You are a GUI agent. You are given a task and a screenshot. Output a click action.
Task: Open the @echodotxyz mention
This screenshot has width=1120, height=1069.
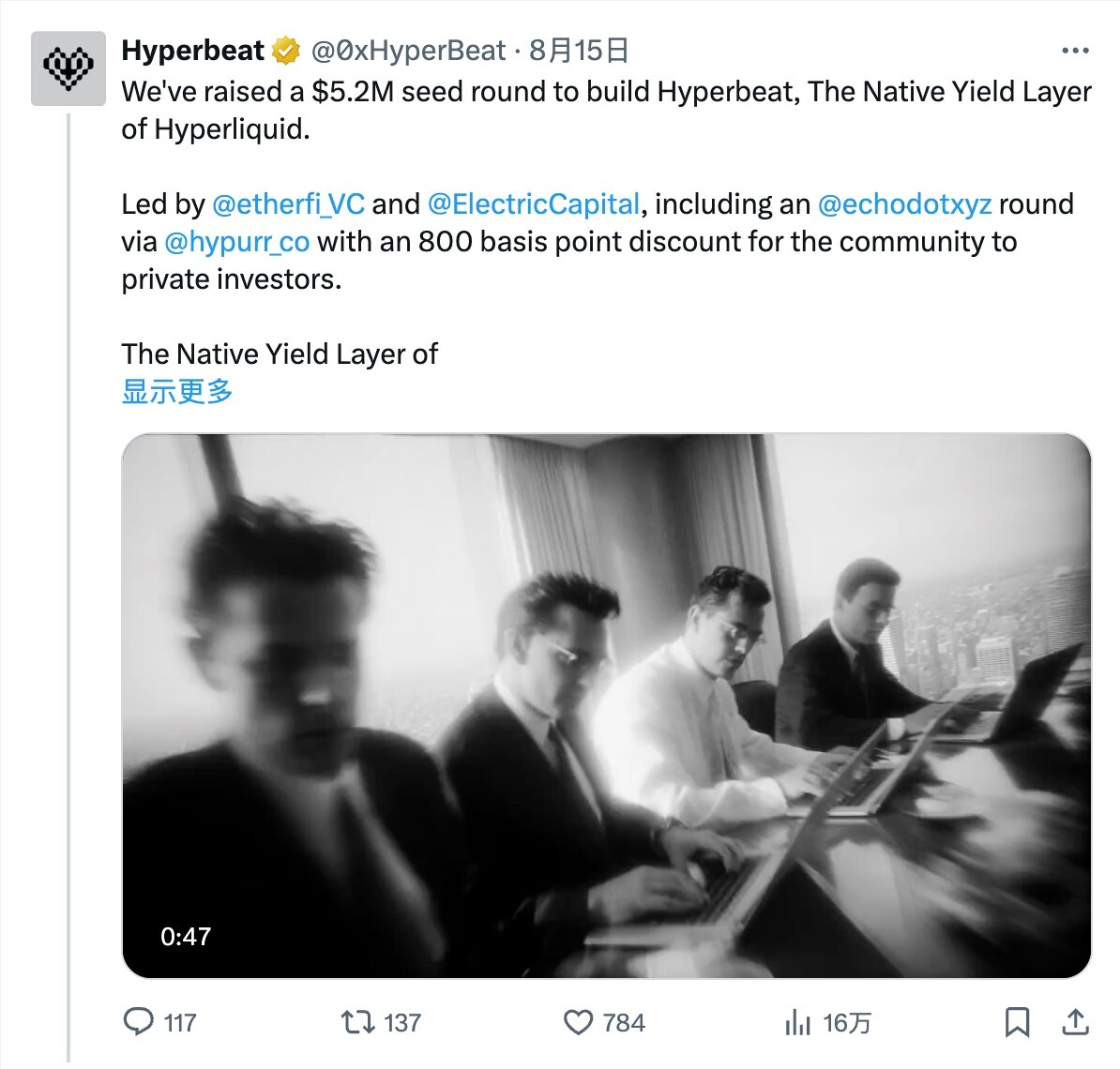[904, 204]
